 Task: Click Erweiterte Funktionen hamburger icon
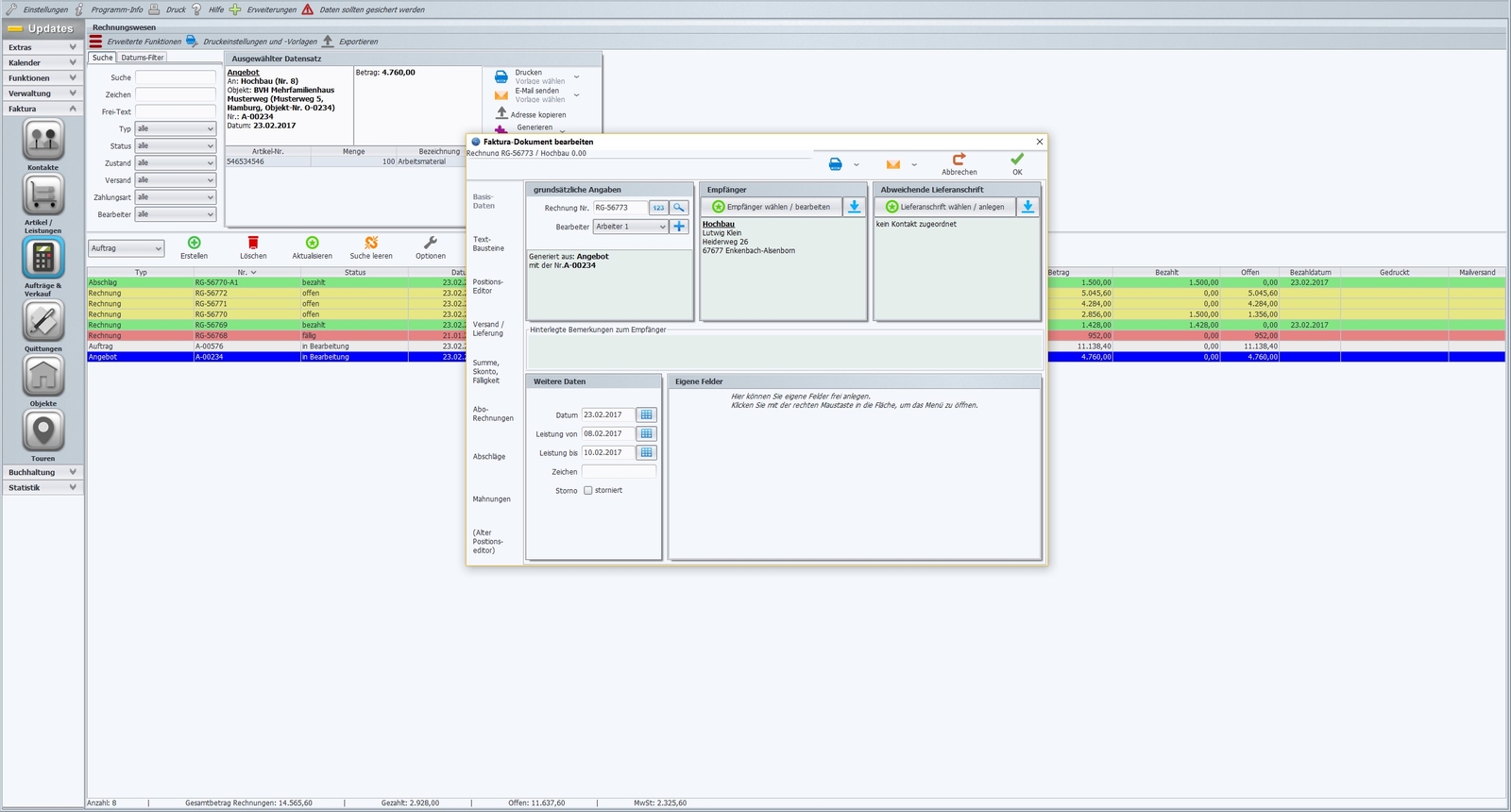click(95, 42)
